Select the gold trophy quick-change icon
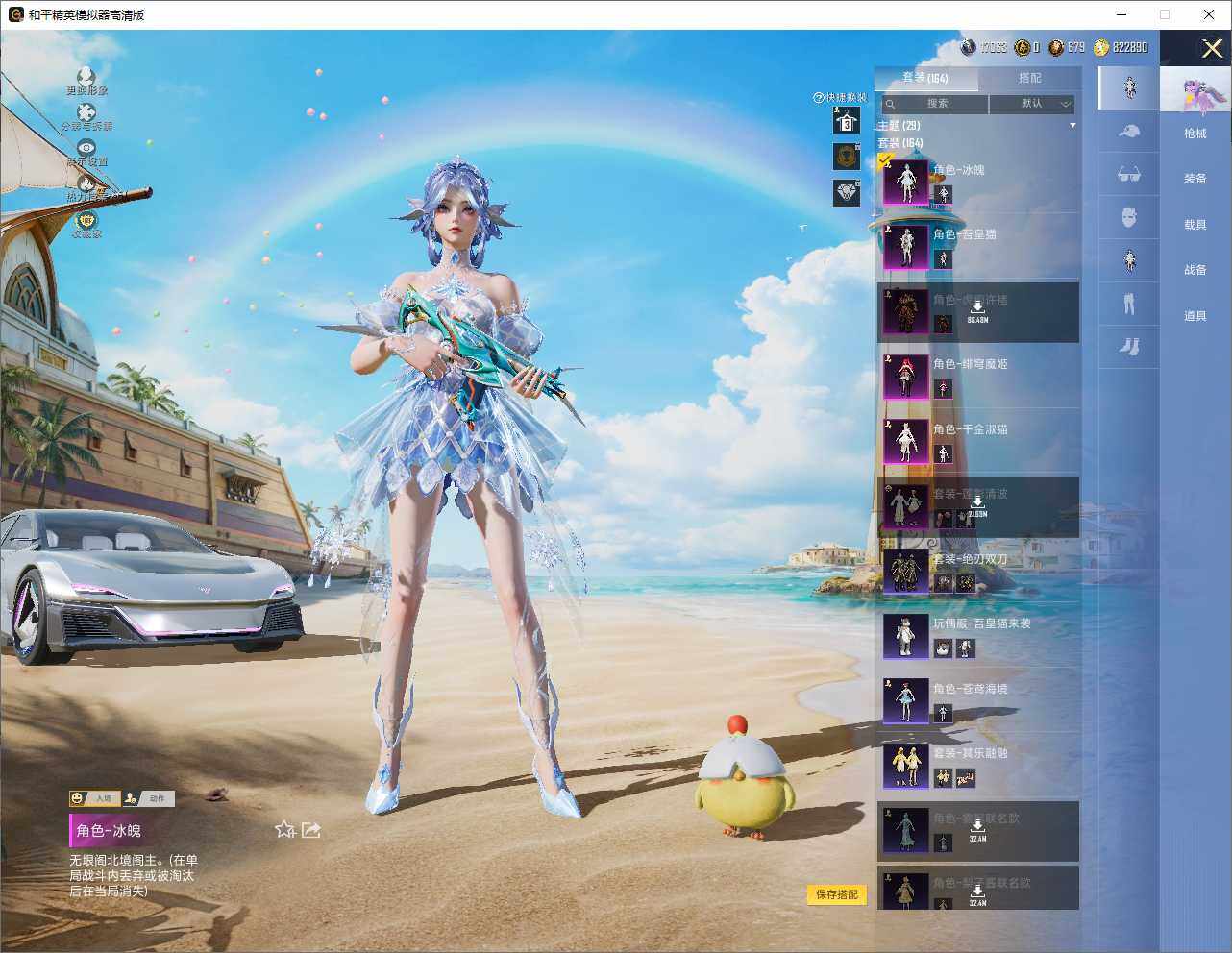 click(846, 157)
